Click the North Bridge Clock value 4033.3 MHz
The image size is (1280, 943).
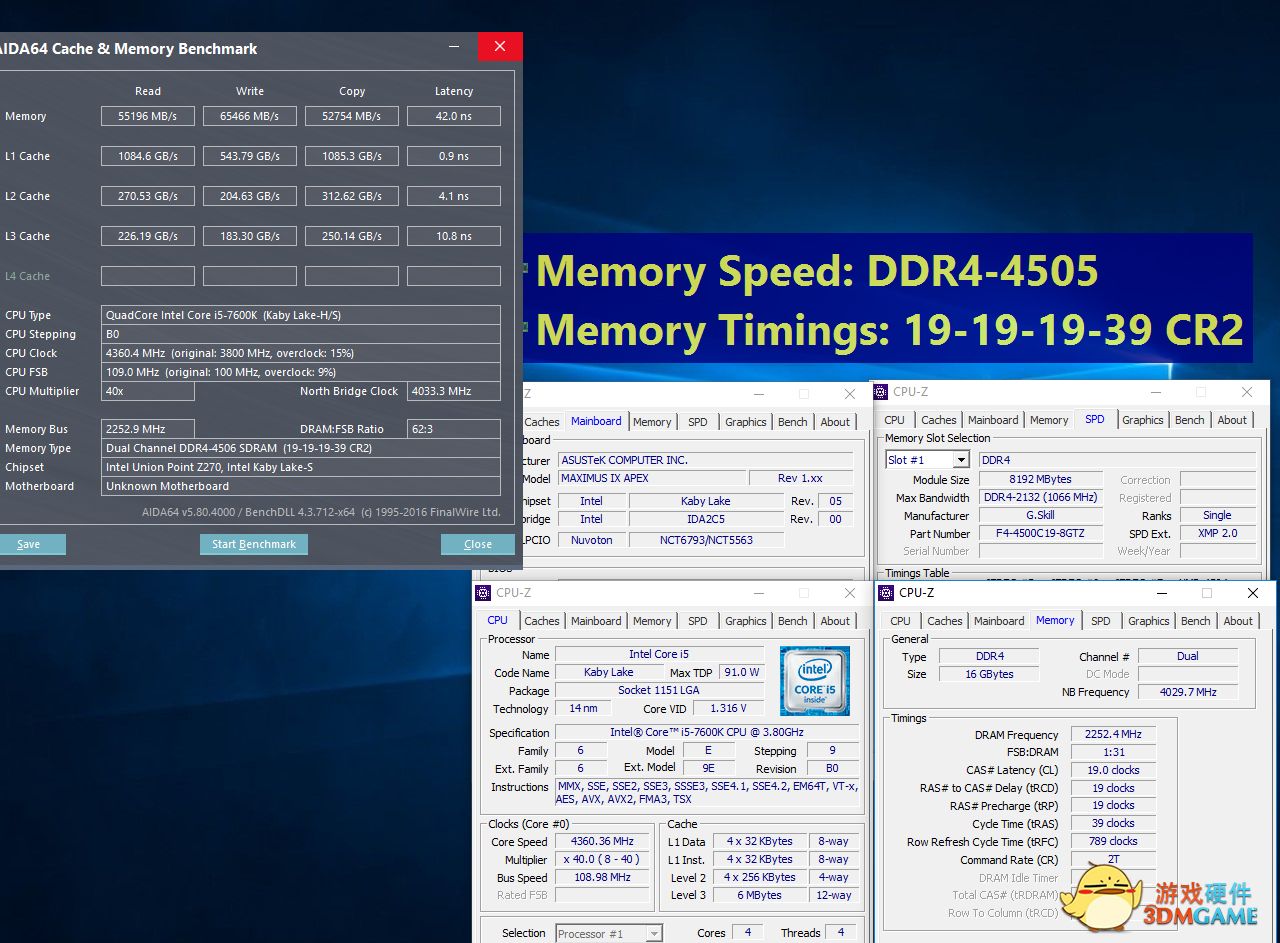[x=454, y=391]
